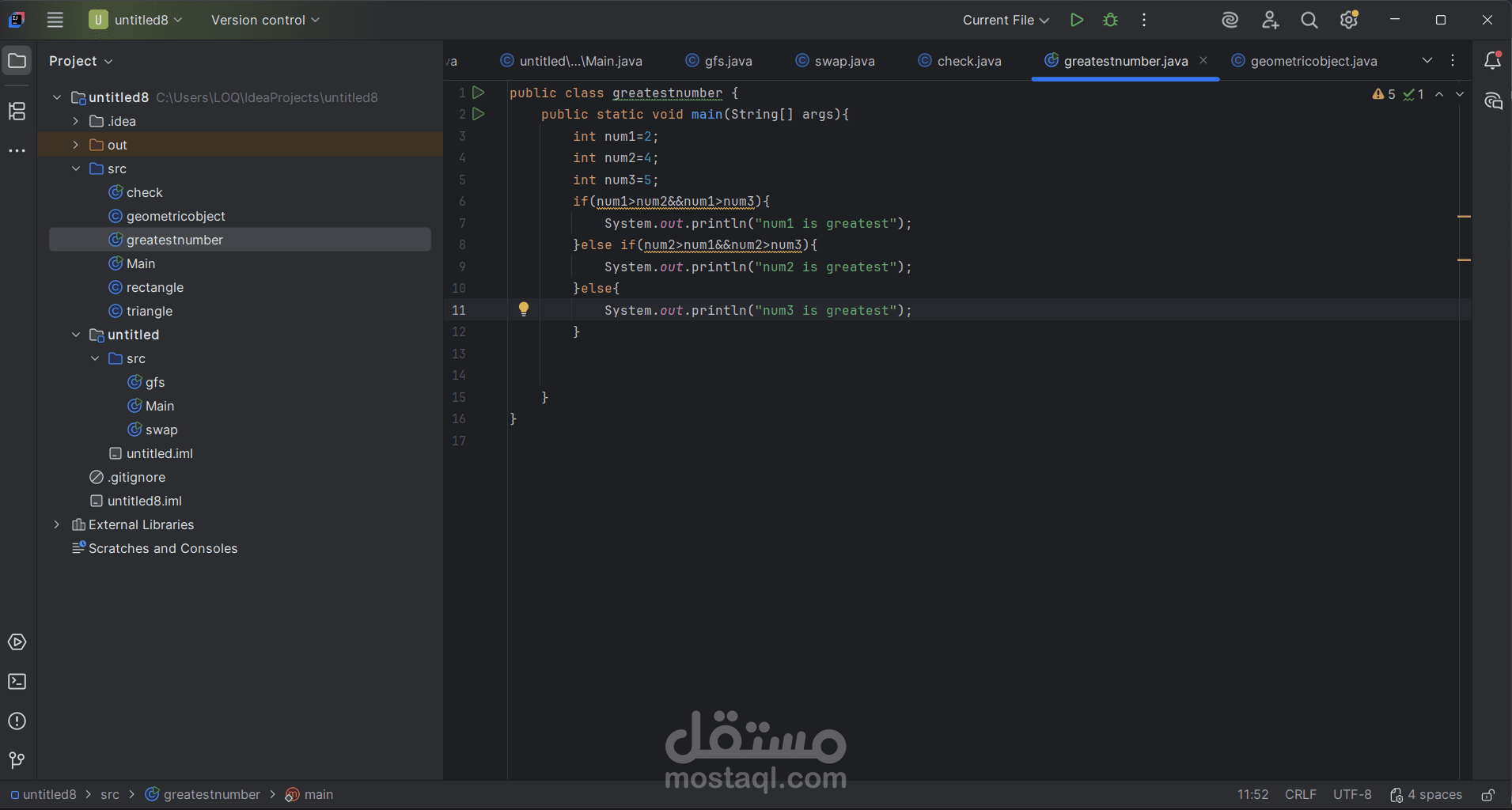
Task: Open the Problems tool window
Action: coord(17,721)
